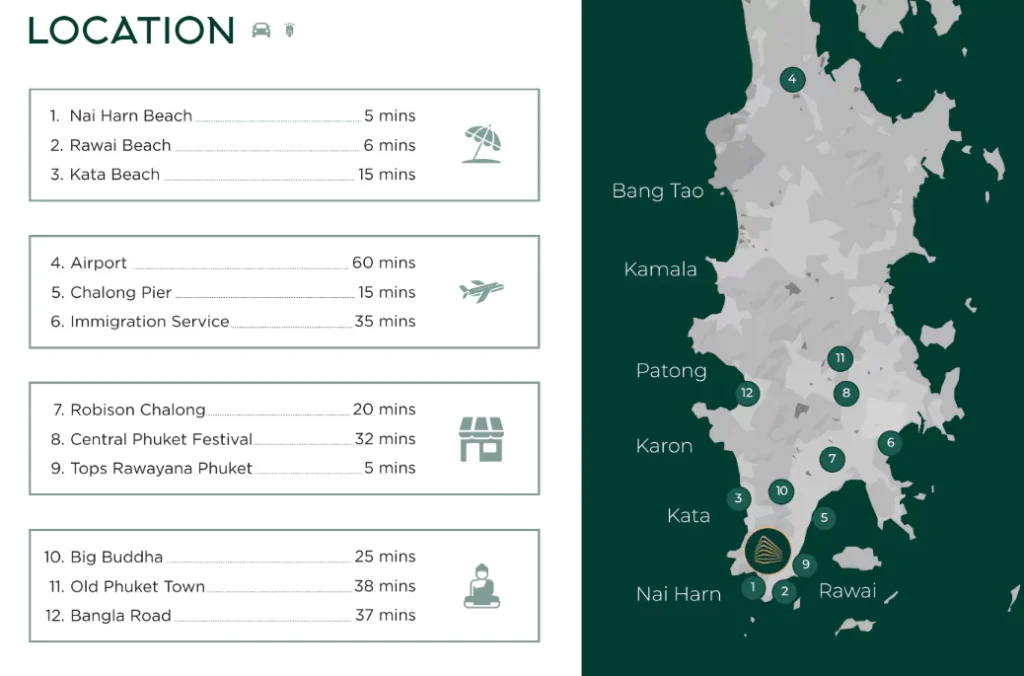Click the shop storefront icon
The height and width of the screenshot is (676, 1024).
point(481,439)
